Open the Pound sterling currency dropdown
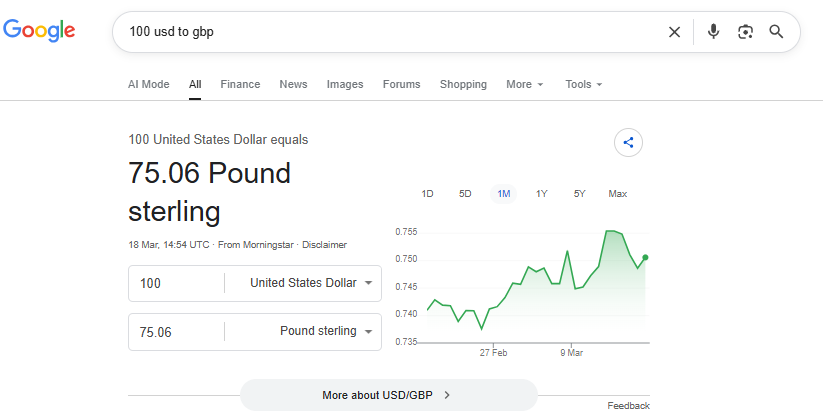 tap(325, 331)
